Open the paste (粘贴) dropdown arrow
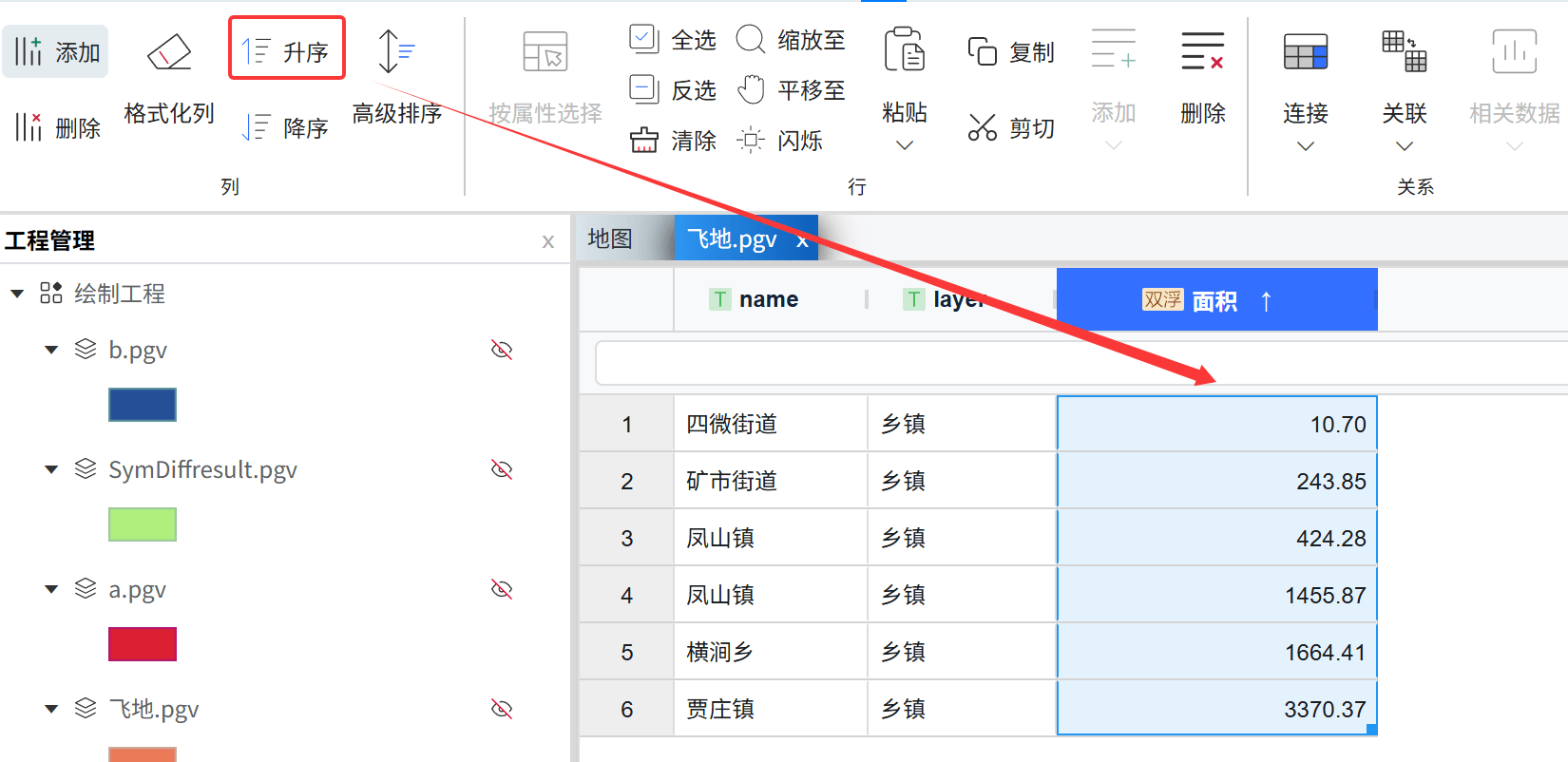The width and height of the screenshot is (1568, 762). tap(904, 145)
